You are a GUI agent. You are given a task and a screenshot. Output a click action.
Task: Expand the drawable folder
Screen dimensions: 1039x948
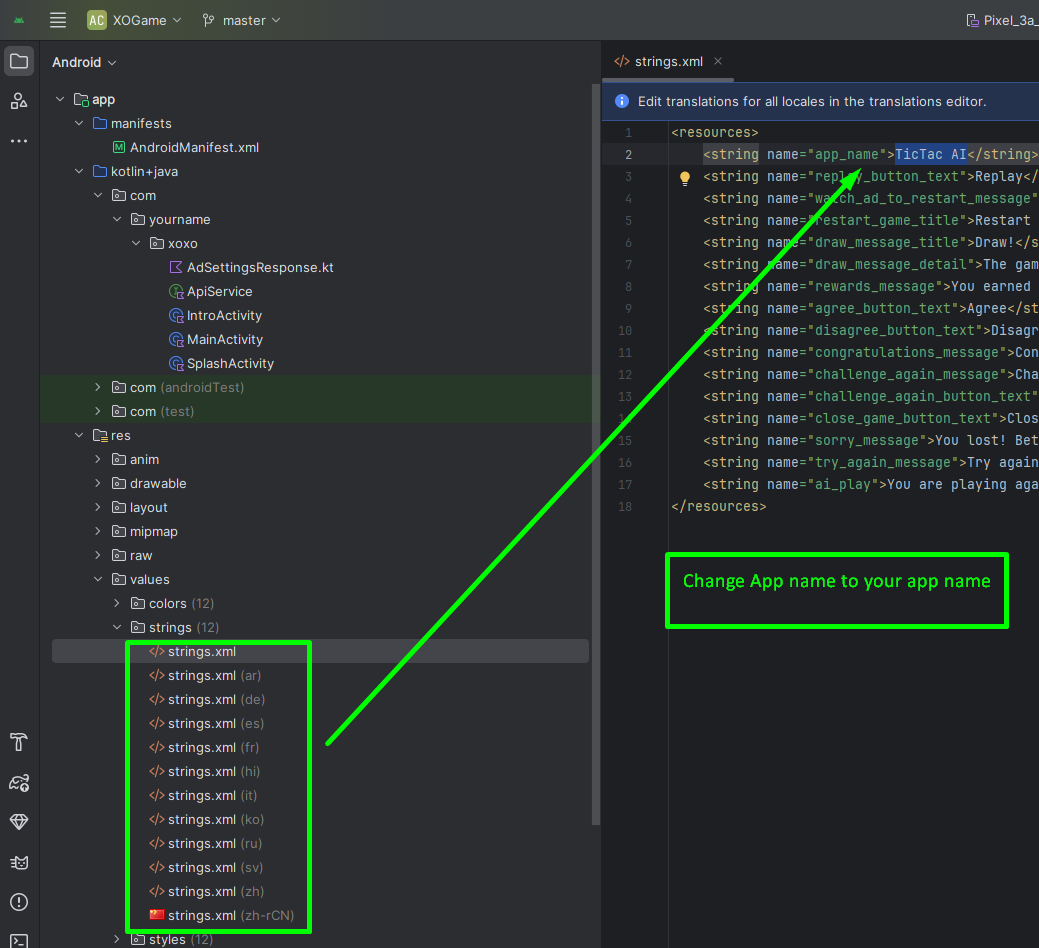click(98, 483)
